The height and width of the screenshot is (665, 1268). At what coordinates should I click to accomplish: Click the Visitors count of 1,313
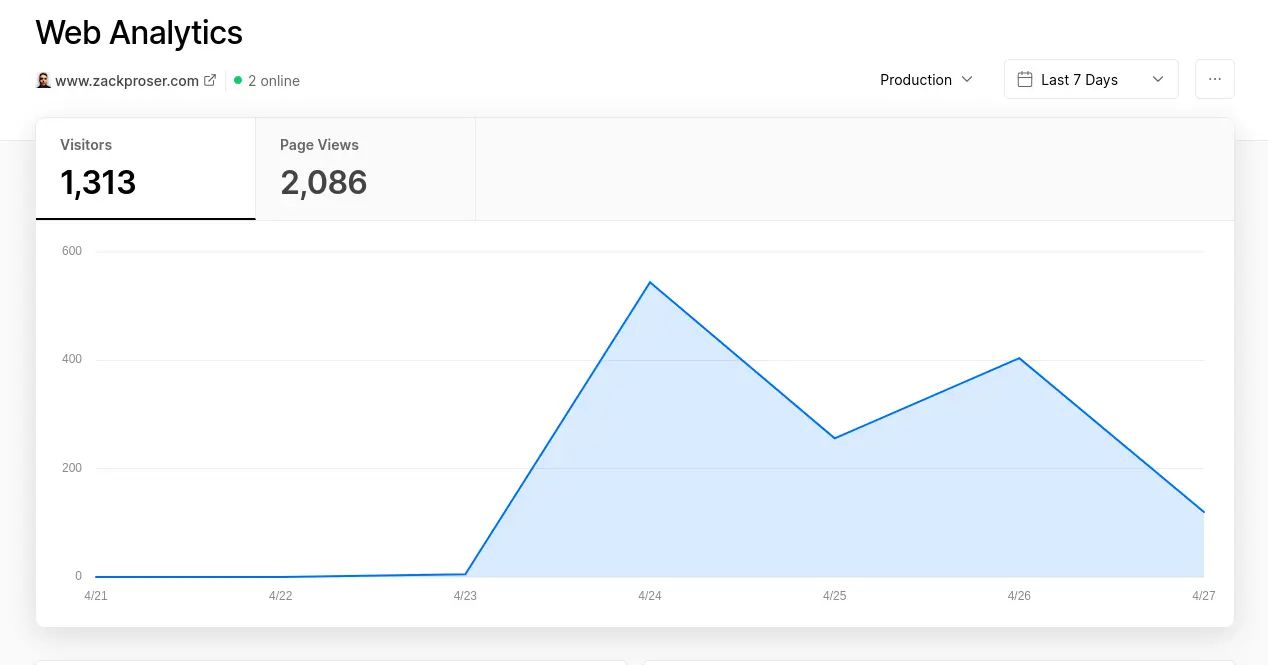[x=99, y=182]
